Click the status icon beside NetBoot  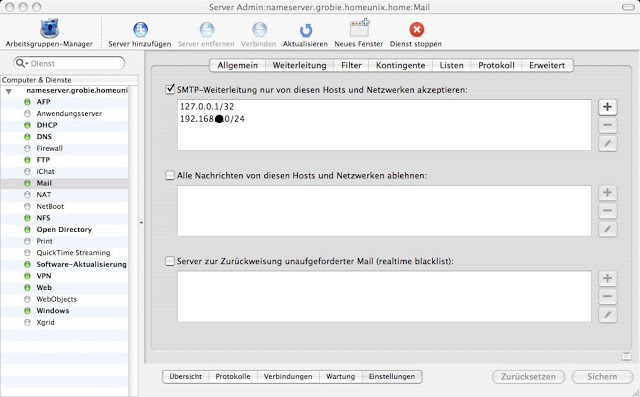[x=27, y=206]
